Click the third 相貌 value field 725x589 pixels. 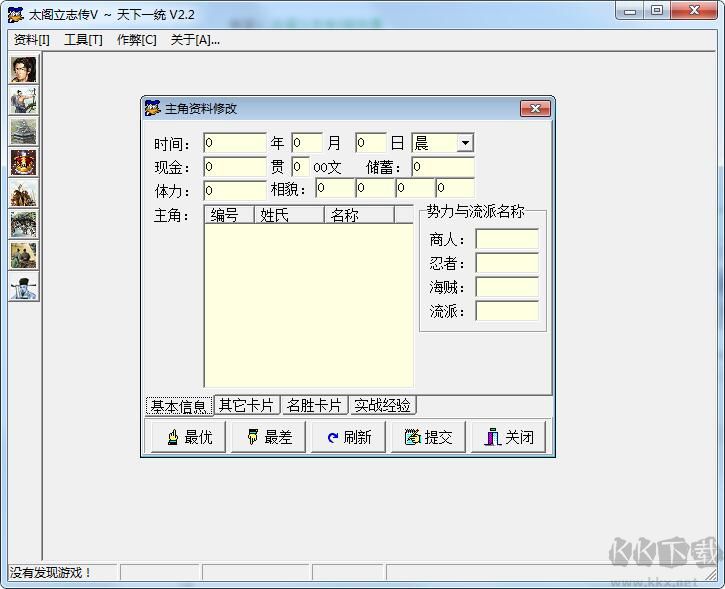click(415, 188)
